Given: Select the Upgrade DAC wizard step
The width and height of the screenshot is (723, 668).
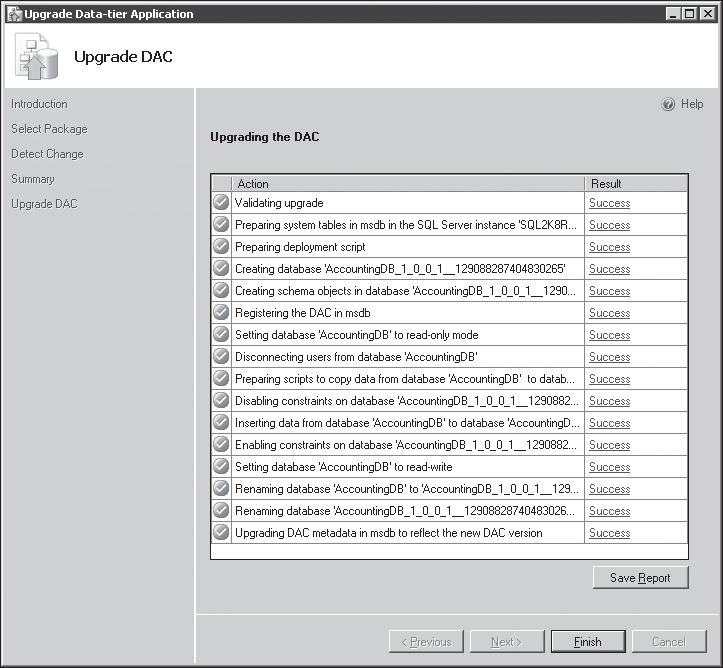Looking at the screenshot, I should click(x=44, y=204).
